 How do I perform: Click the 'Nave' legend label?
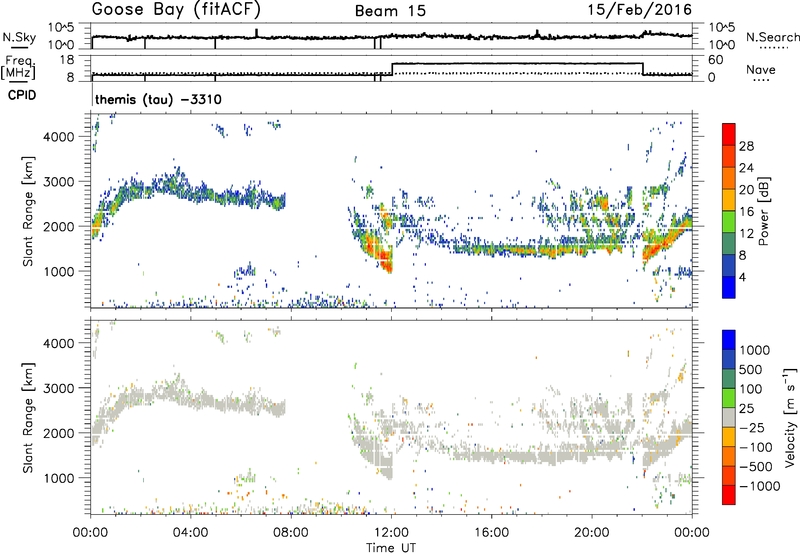(761, 70)
